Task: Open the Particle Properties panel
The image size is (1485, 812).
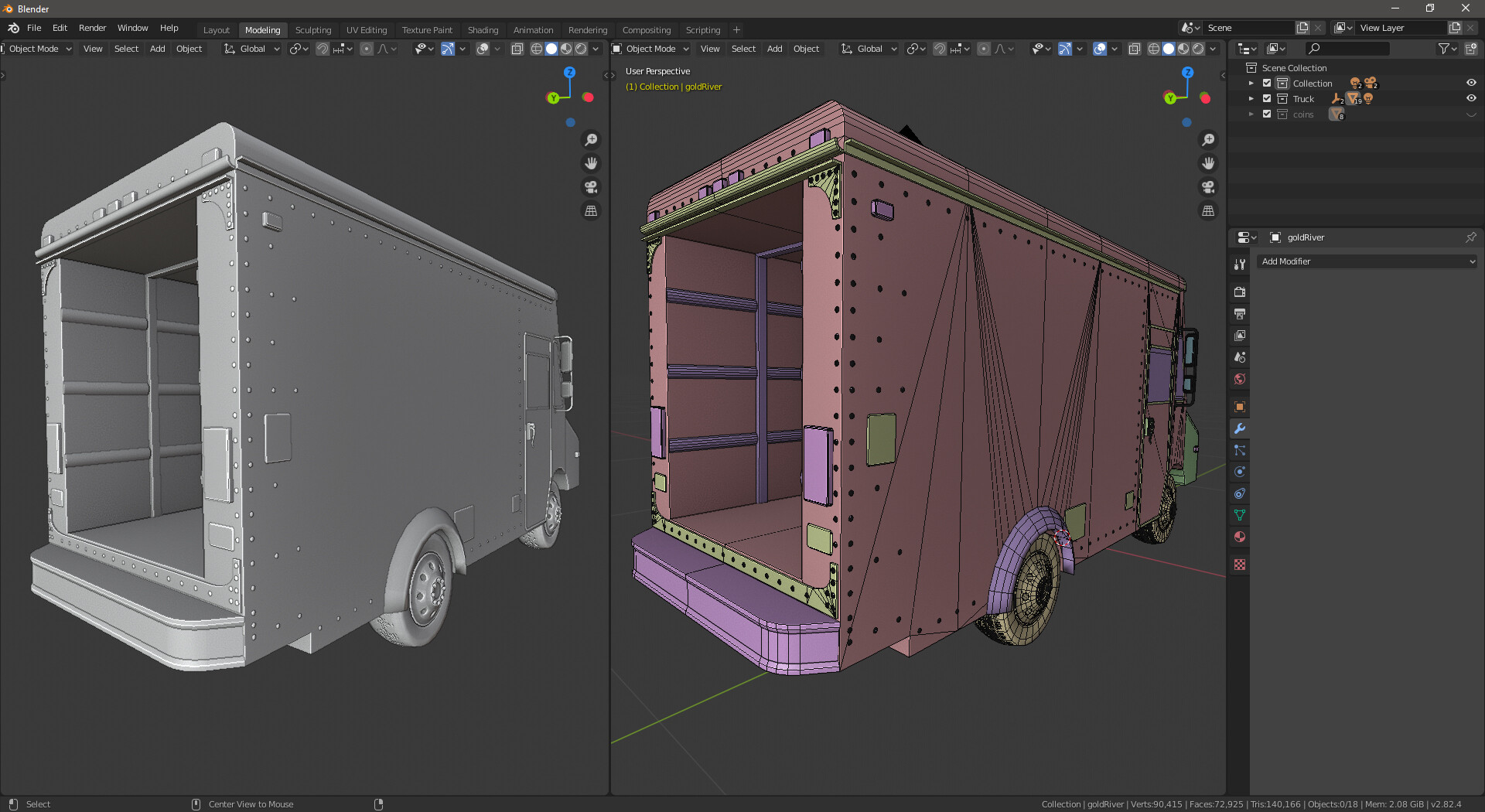Action: [1239, 449]
